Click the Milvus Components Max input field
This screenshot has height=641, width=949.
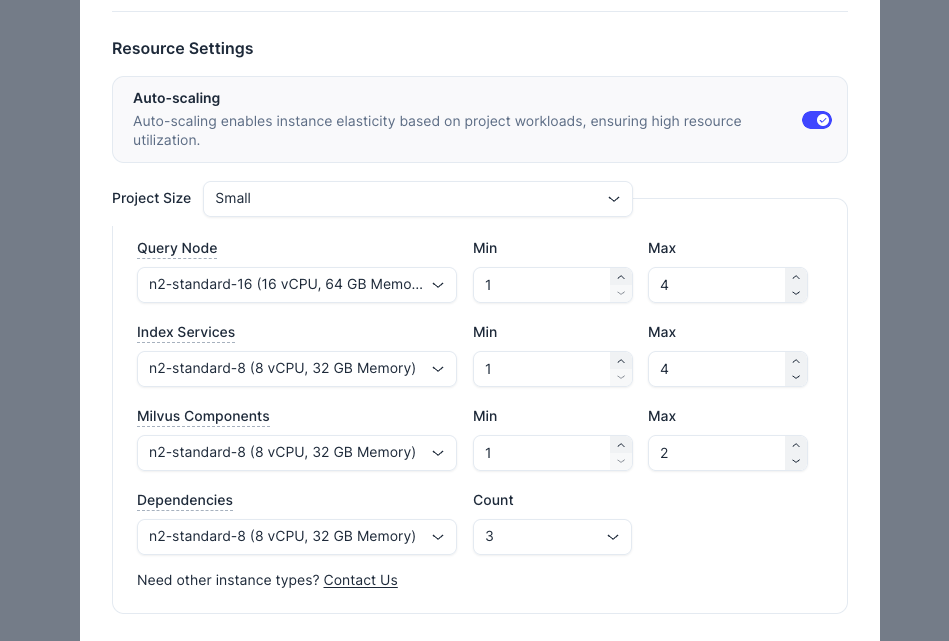[x=715, y=453]
